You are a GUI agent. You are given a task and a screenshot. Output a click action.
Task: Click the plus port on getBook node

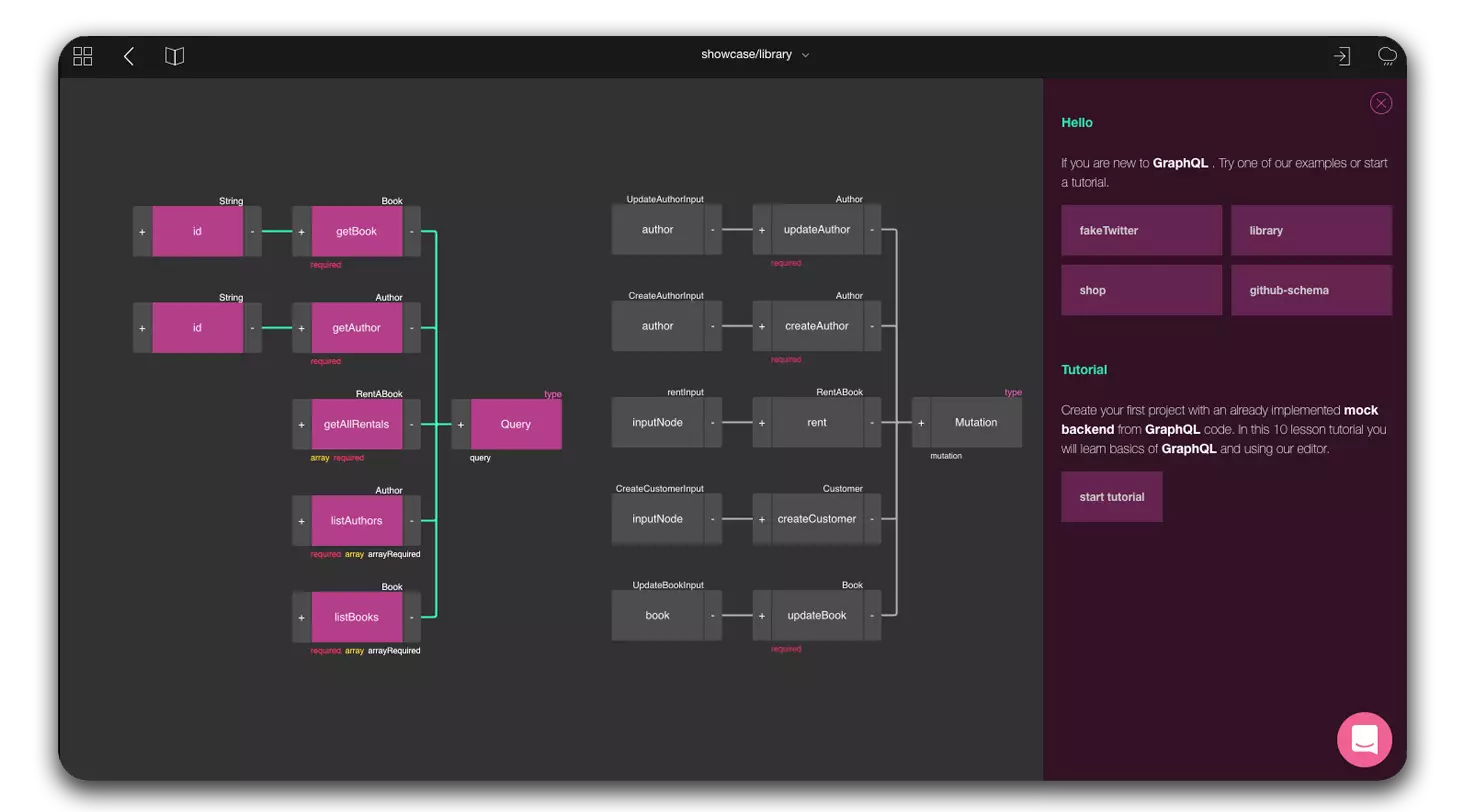[x=302, y=231]
